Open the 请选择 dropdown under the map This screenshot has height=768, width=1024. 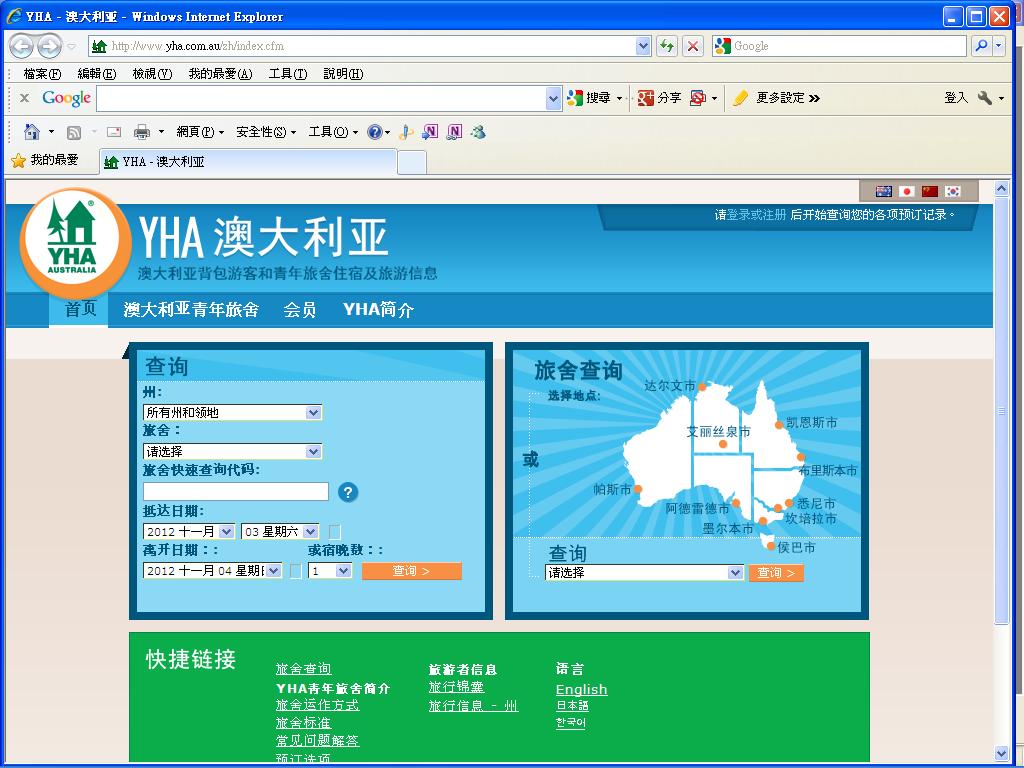click(645, 573)
